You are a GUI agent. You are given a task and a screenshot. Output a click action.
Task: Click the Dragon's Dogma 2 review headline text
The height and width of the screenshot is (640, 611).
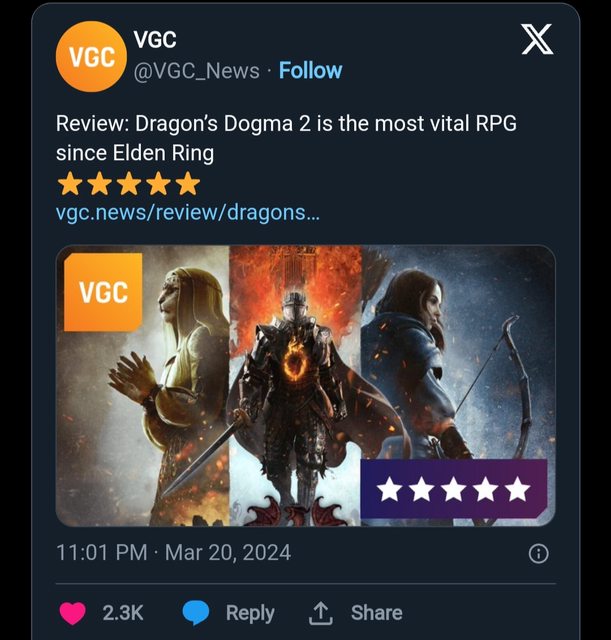click(x=285, y=138)
